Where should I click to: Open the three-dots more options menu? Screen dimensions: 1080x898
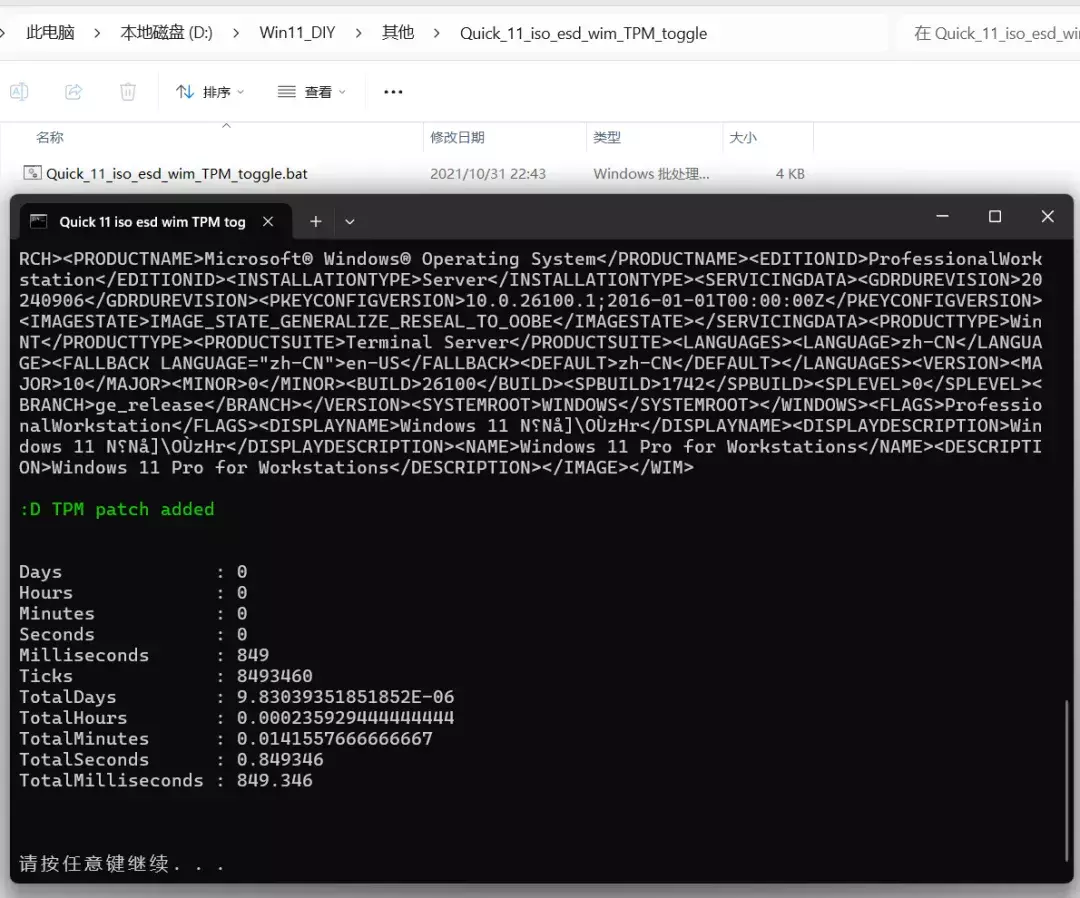click(393, 92)
